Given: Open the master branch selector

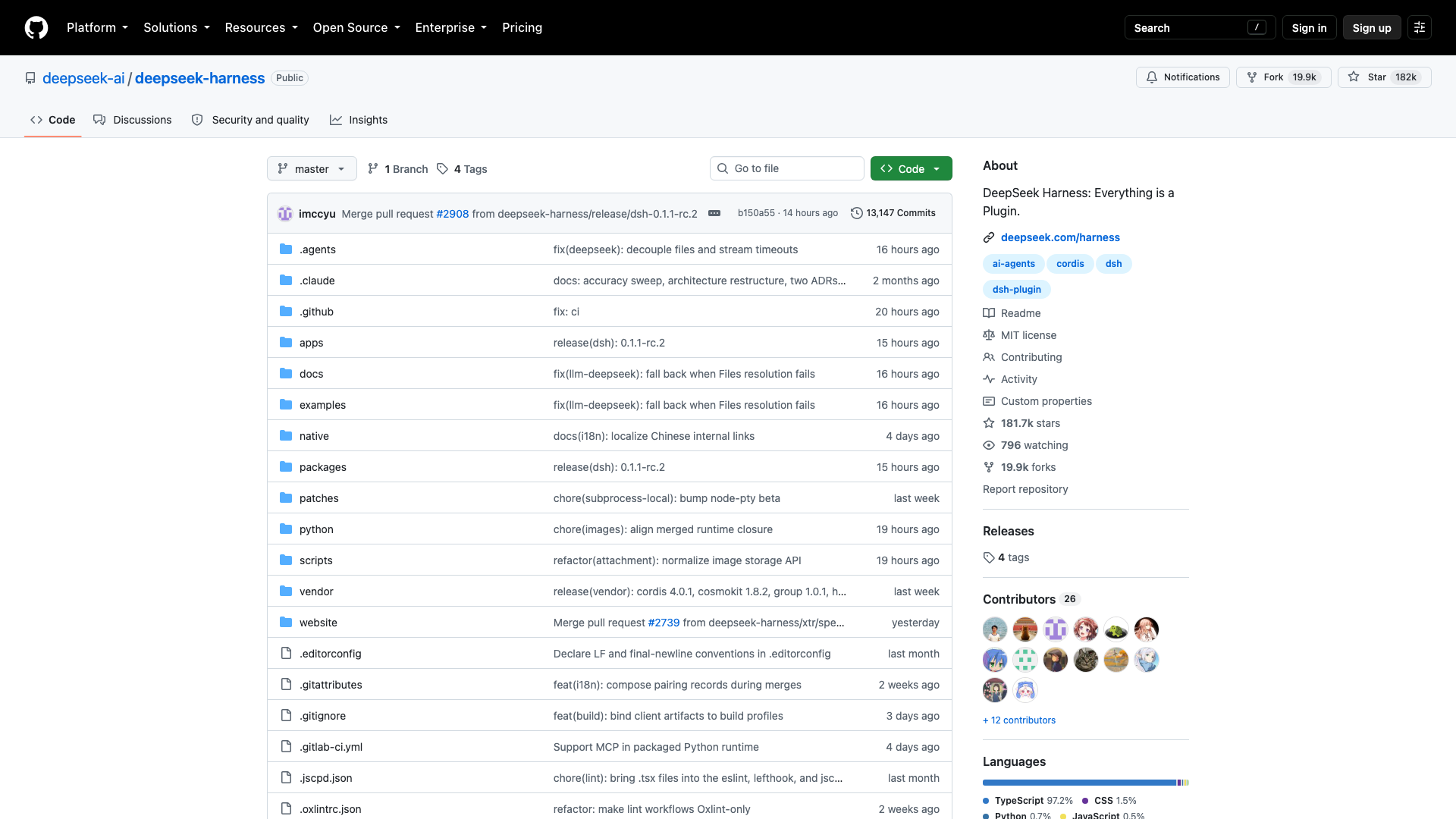Looking at the screenshot, I should (312, 168).
